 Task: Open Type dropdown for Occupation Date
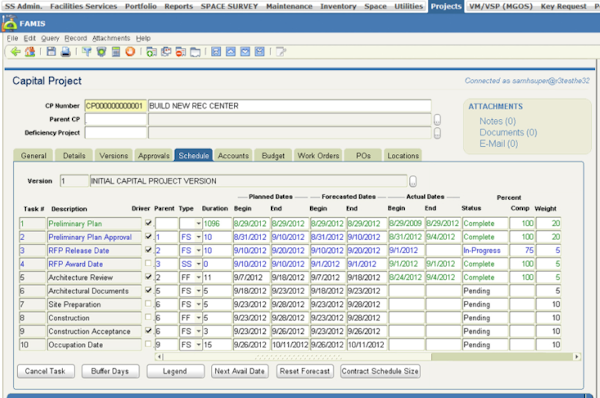[x=198, y=345]
